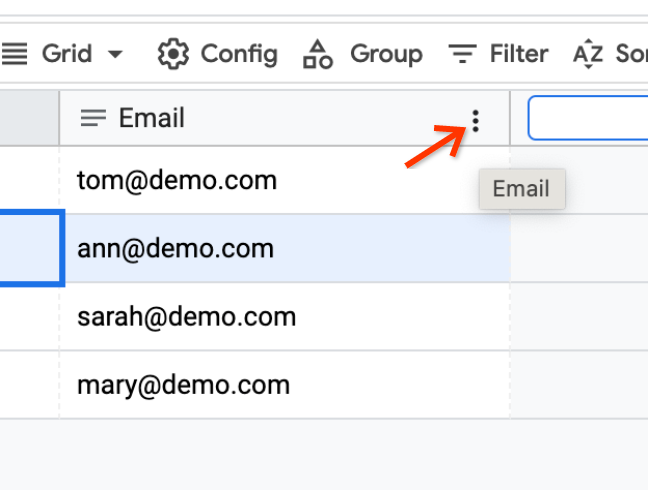
Task: Click the Filter funnel-lines icon
Action: click(462, 54)
